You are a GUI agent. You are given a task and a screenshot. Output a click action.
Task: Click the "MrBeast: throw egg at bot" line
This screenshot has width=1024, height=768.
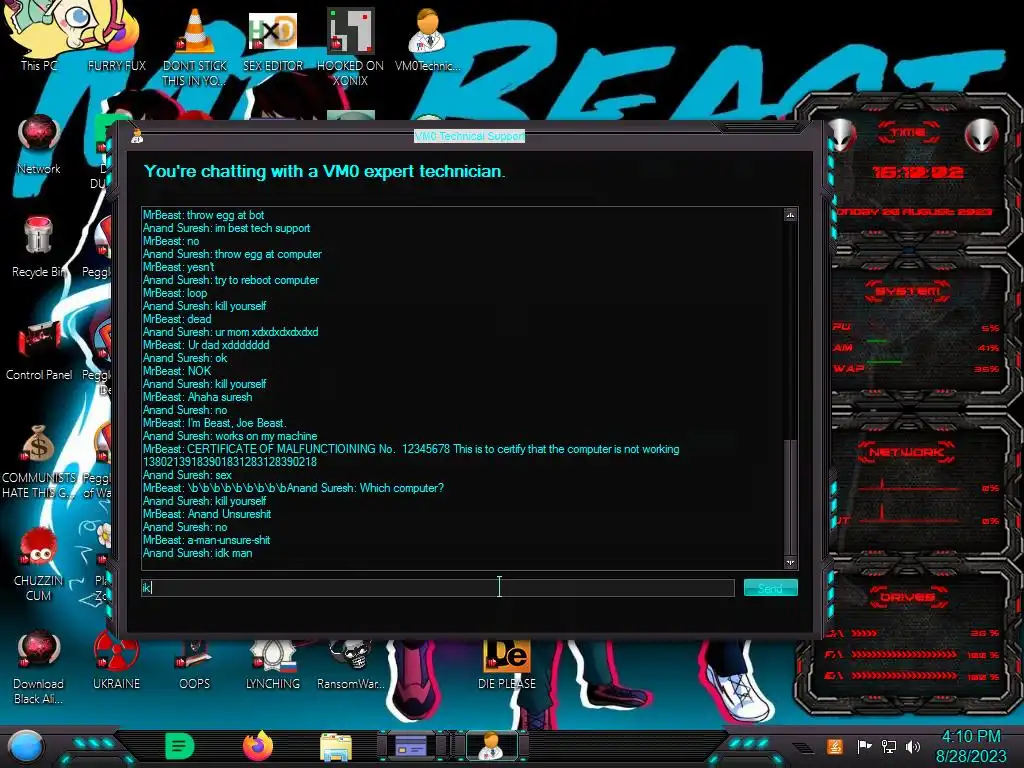pyautogui.click(x=204, y=215)
